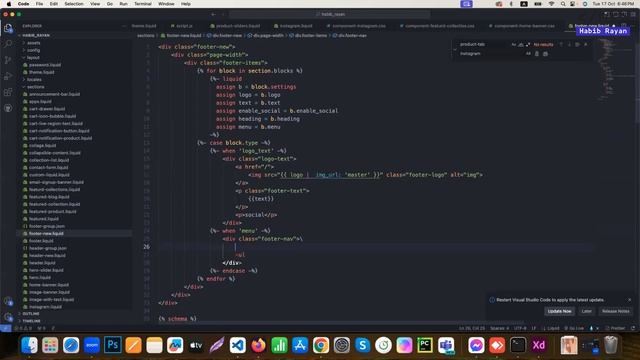Expand the Outline panel
Viewport: 640px width, 360px height.
tap(31, 313)
